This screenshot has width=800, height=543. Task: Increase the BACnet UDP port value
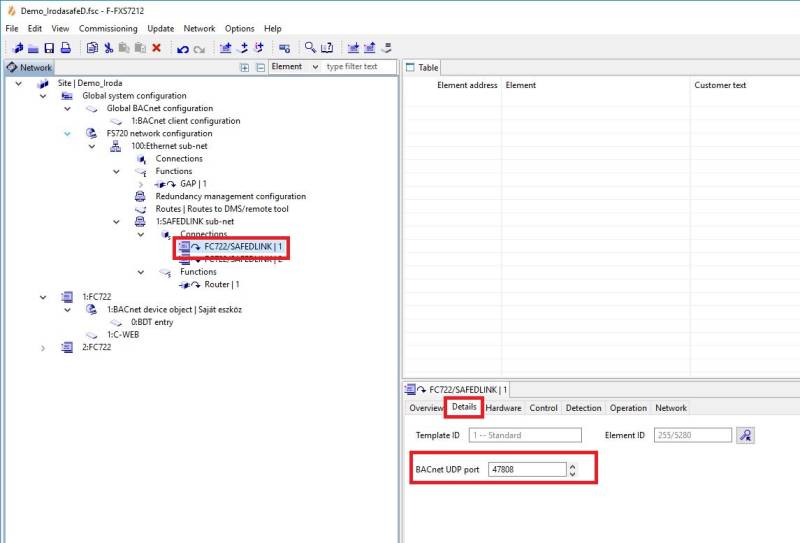click(572, 465)
